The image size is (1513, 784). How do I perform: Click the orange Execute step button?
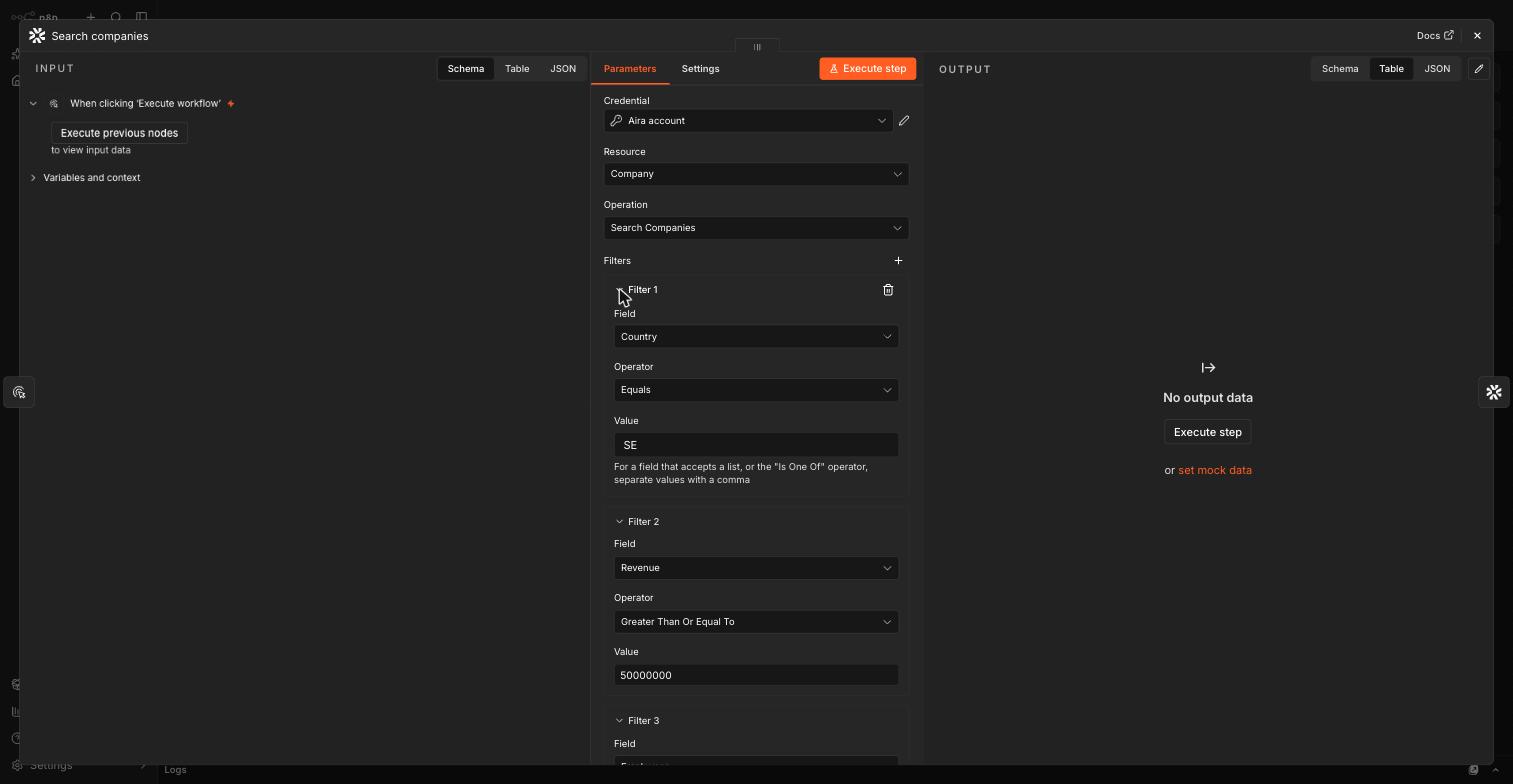coord(868,69)
